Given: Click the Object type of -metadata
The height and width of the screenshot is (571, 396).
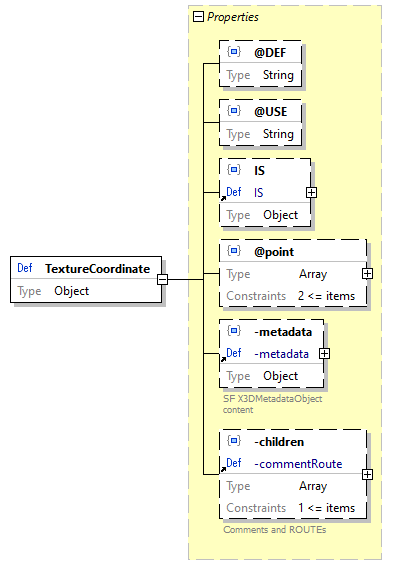Looking at the screenshot, I should (x=281, y=376).
